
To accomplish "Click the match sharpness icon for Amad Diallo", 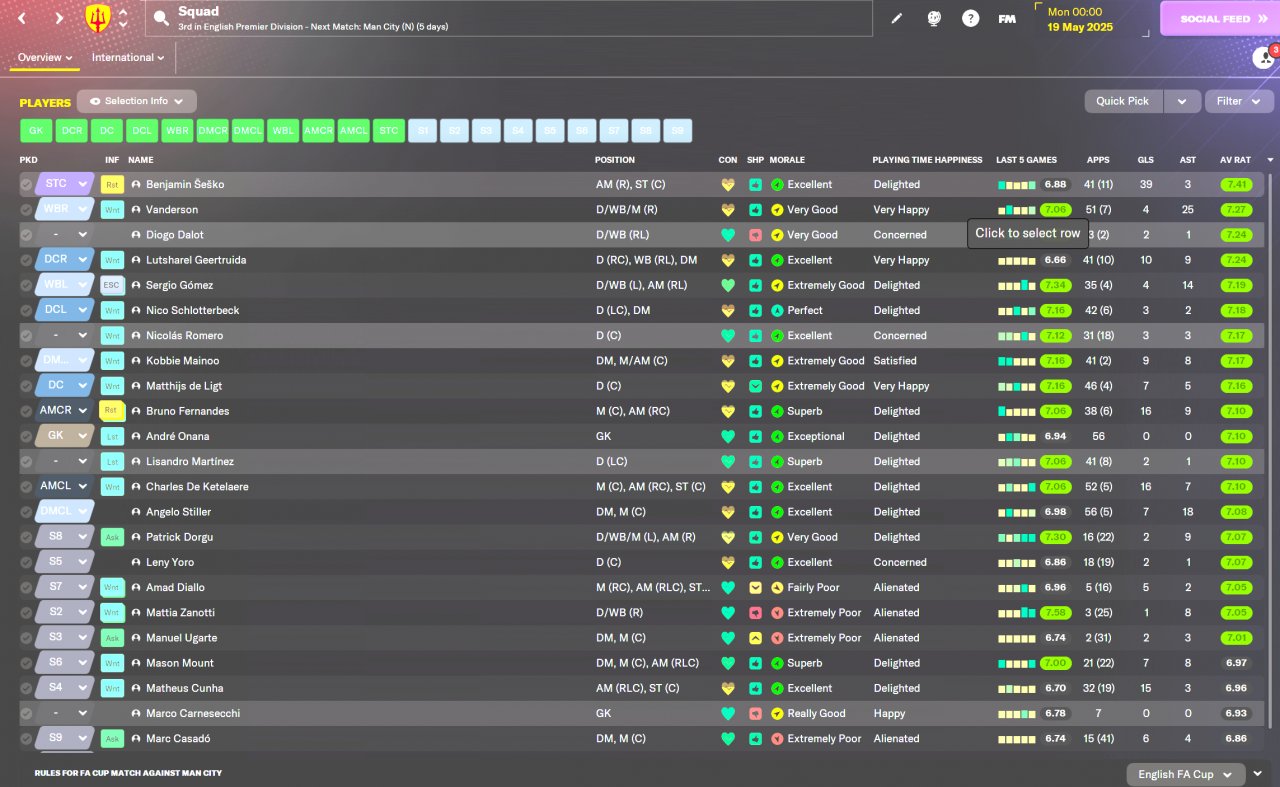I will click(x=755, y=588).
